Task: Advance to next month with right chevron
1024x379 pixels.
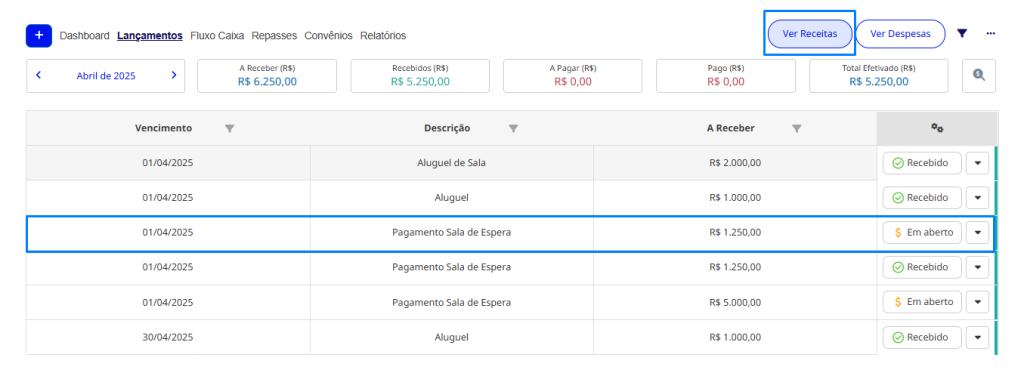Action: pyautogui.click(x=174, y=75)
